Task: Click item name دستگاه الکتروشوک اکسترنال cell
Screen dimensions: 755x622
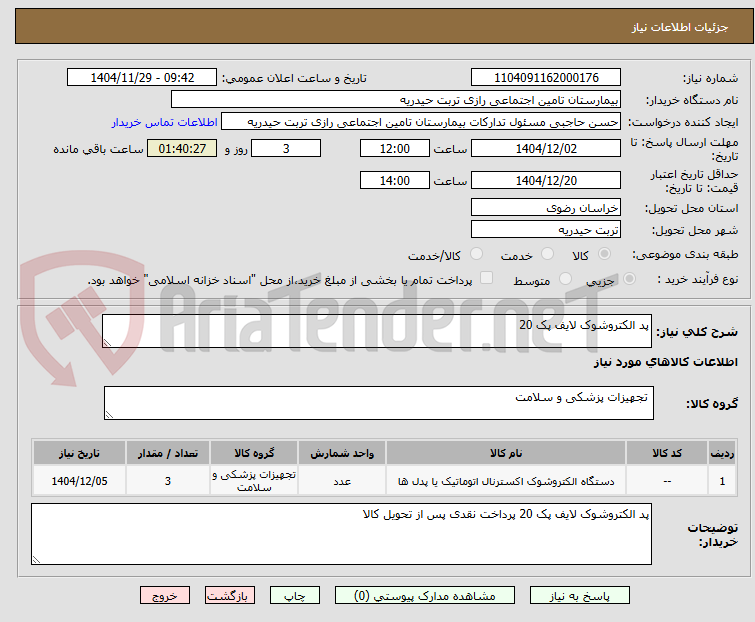Action: tap(506, 481)
